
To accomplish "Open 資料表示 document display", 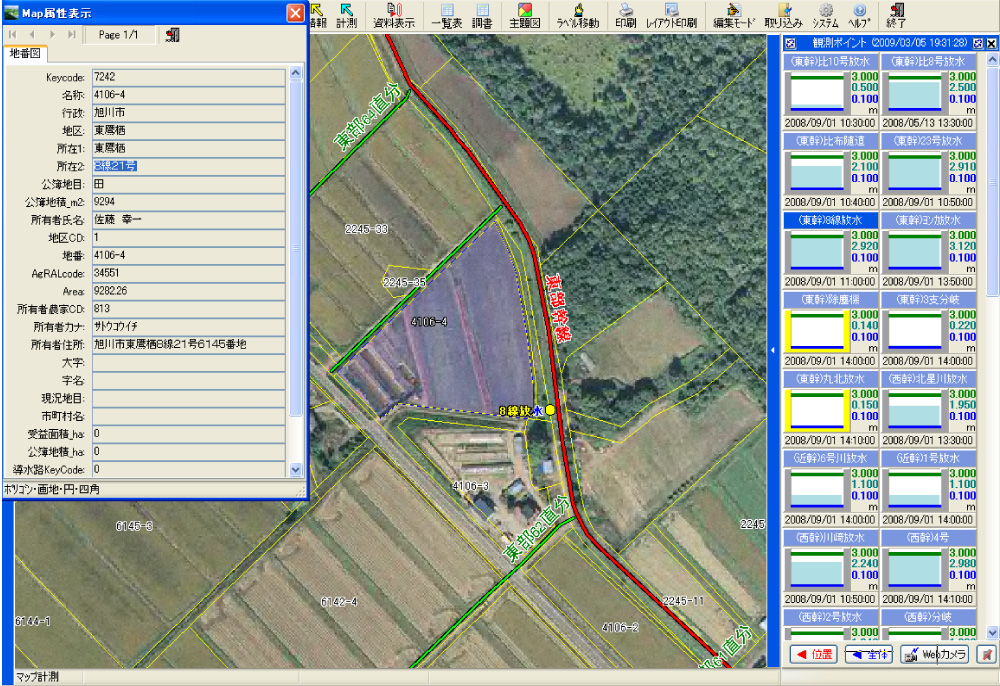I will [x=394, y=15].
